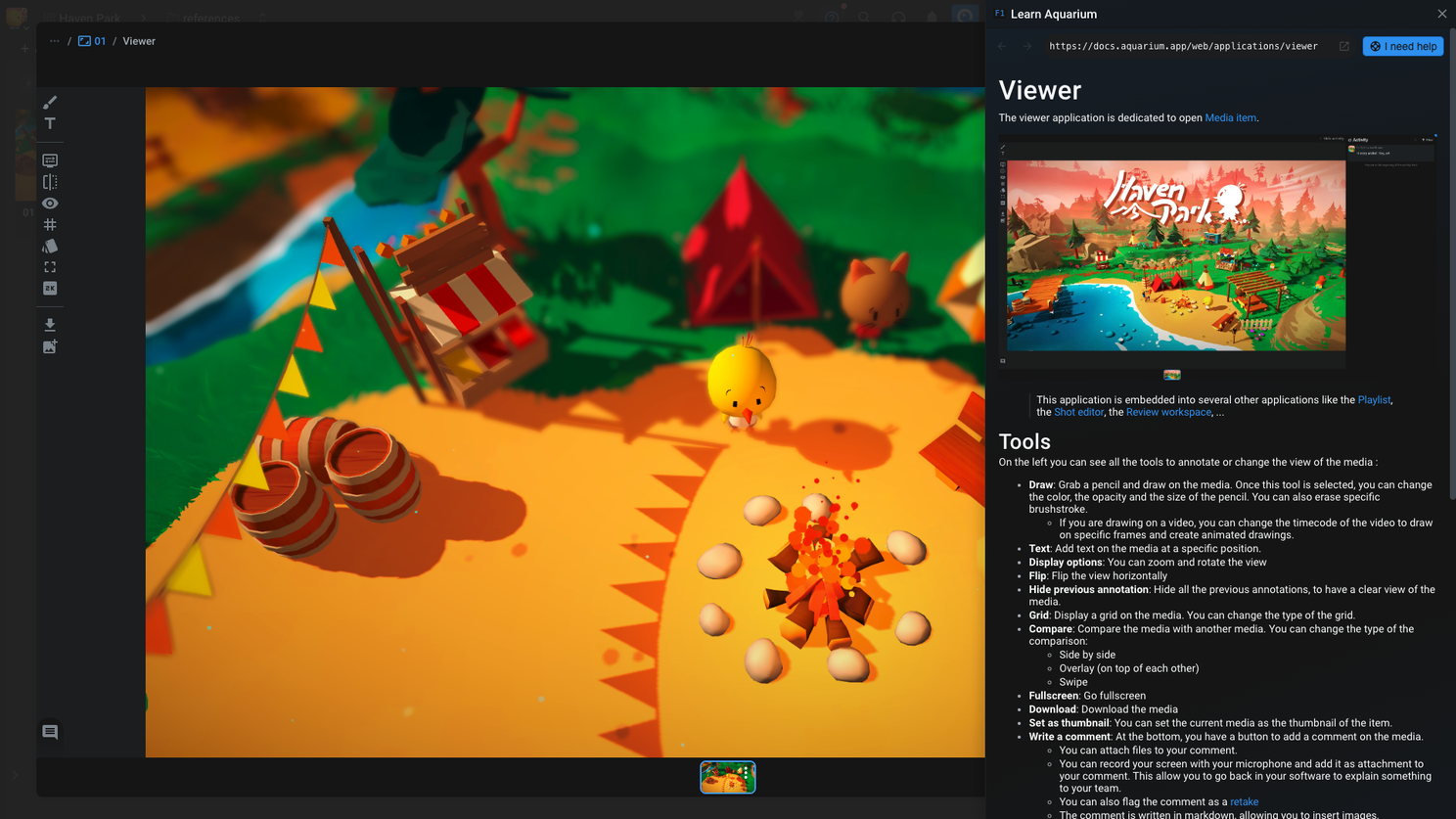Toggle the grid overlay on media

point(50,225)
